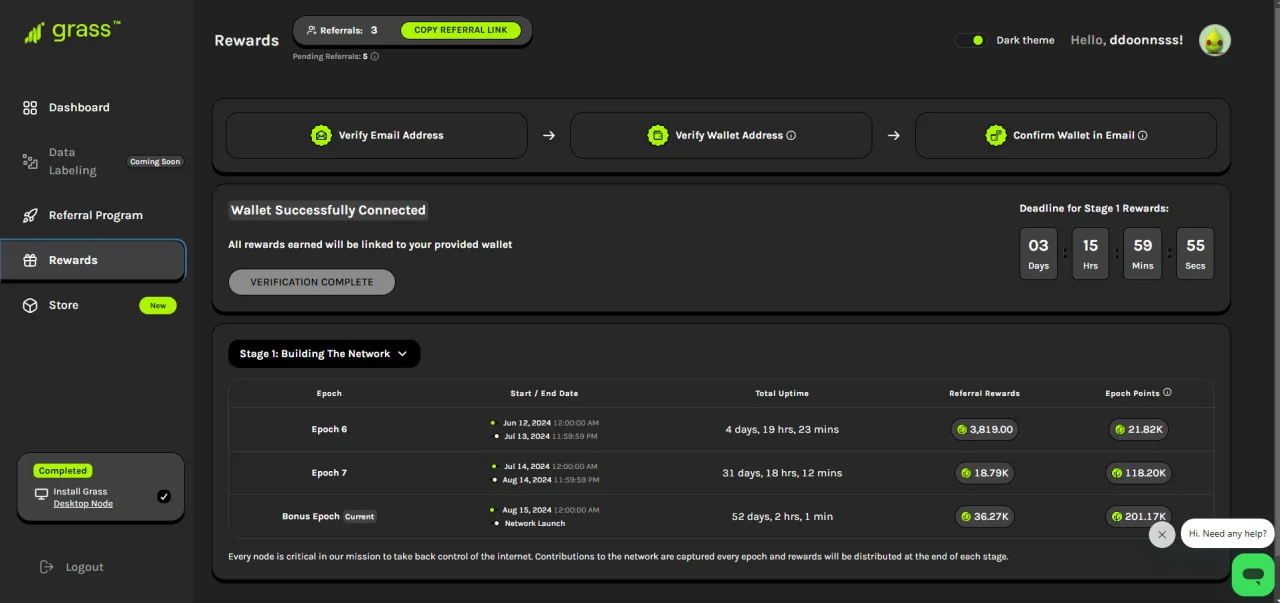The width and height of the screenshot is (1280, 603).
Task: Click coin icon in Epoch 6 referral rewards
Action: pyautogui.click(x=962, y=429)
